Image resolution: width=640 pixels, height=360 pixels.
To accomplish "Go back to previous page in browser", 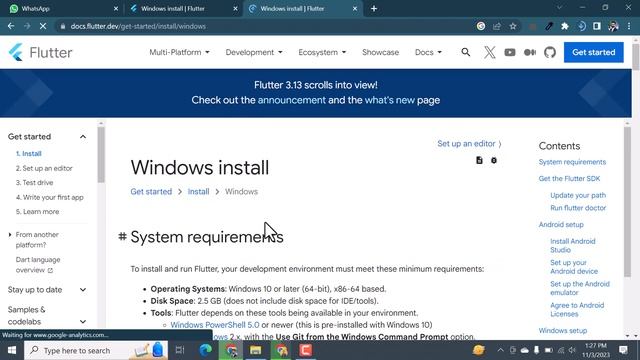I will click(x=11, y=26).
